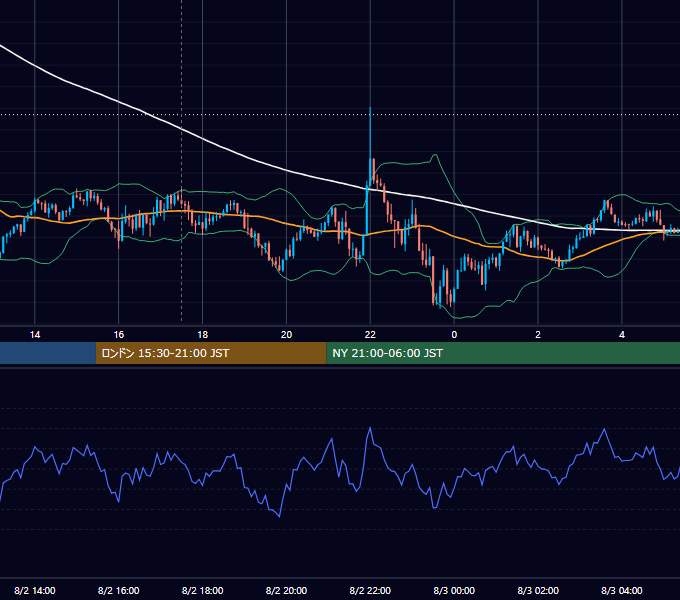Click the 20 hour label on the price chart axis

286,335
